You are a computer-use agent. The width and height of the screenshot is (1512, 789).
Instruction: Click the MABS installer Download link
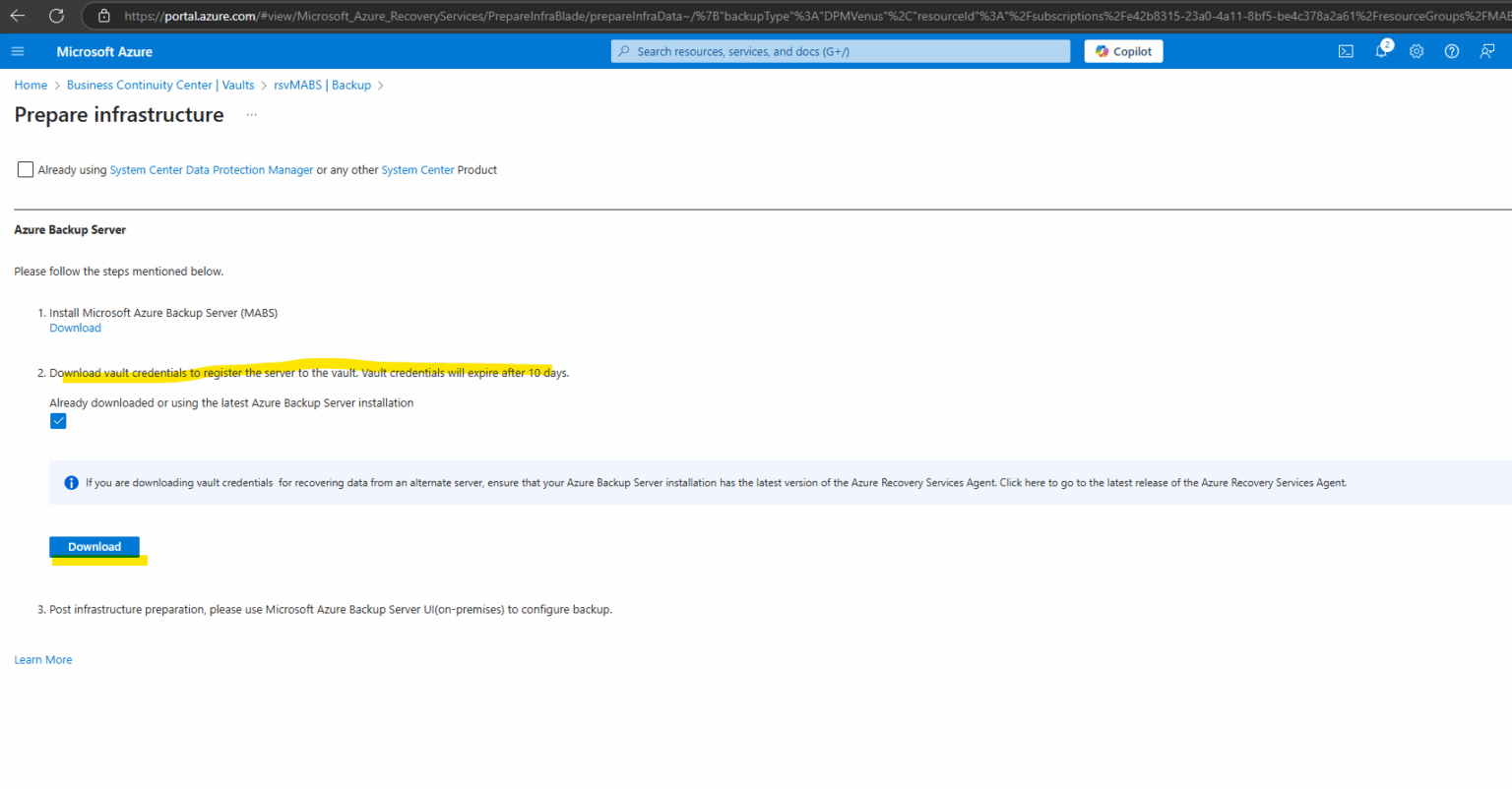[x=75, y=329]
